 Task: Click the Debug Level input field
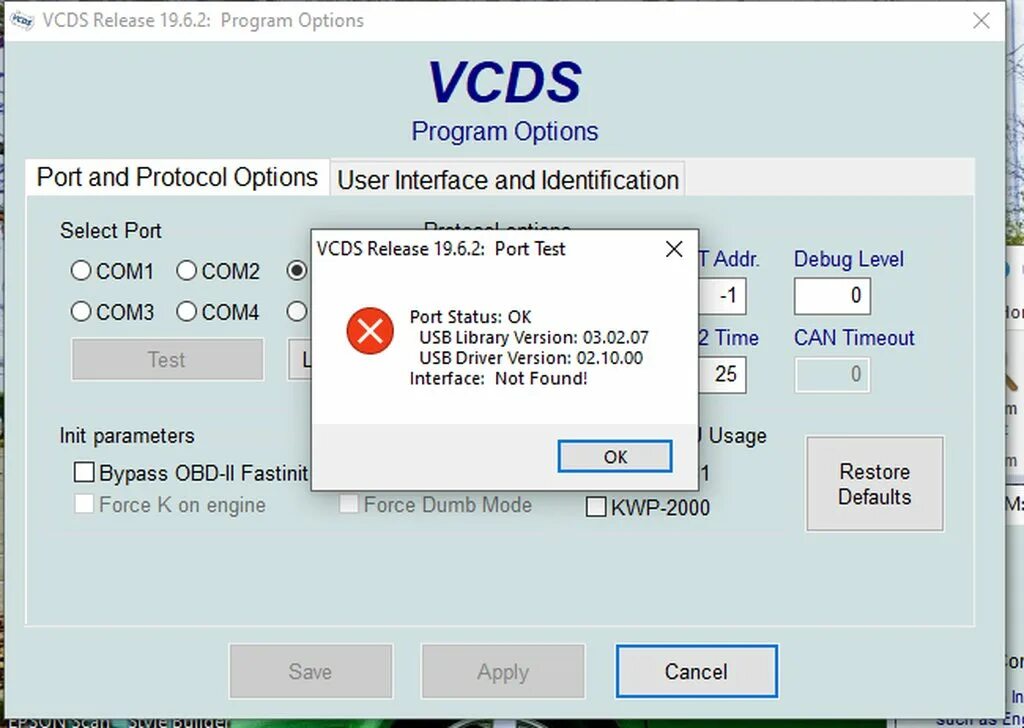pyautogui.click(x=832, y=296)
